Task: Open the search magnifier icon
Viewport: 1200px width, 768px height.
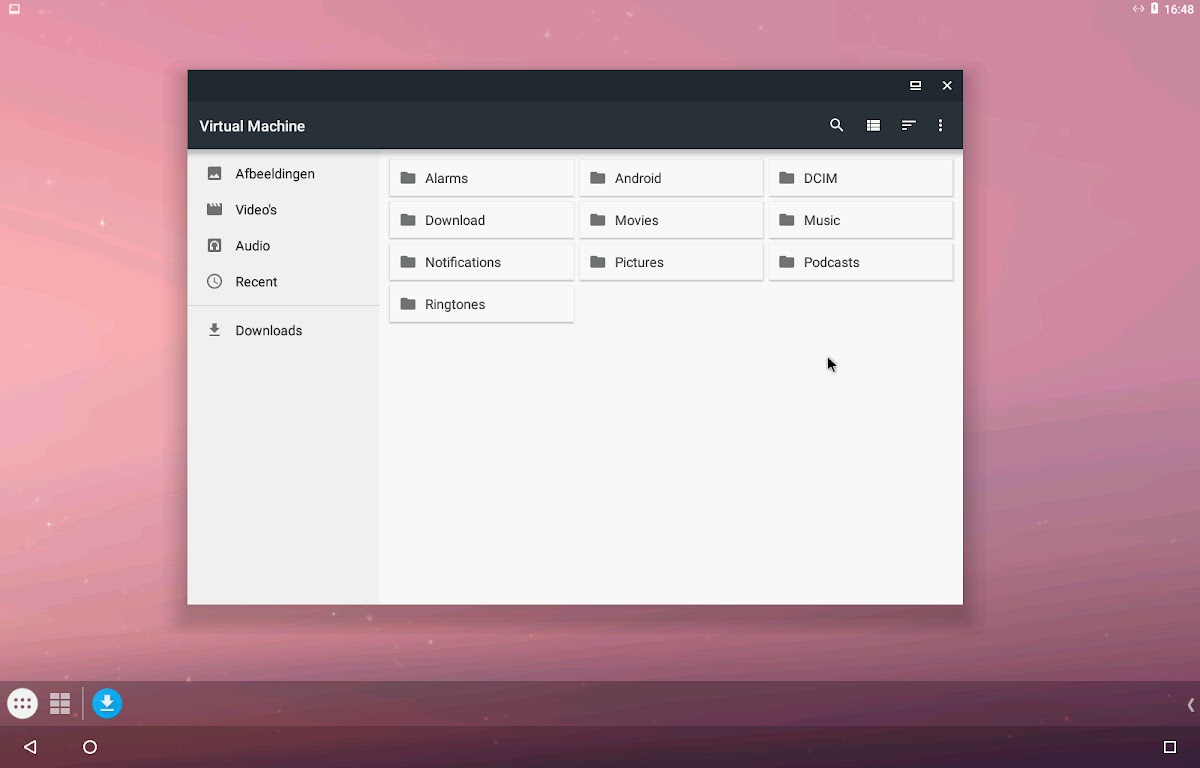Action: pyautogui.click(x=836, y=126)
